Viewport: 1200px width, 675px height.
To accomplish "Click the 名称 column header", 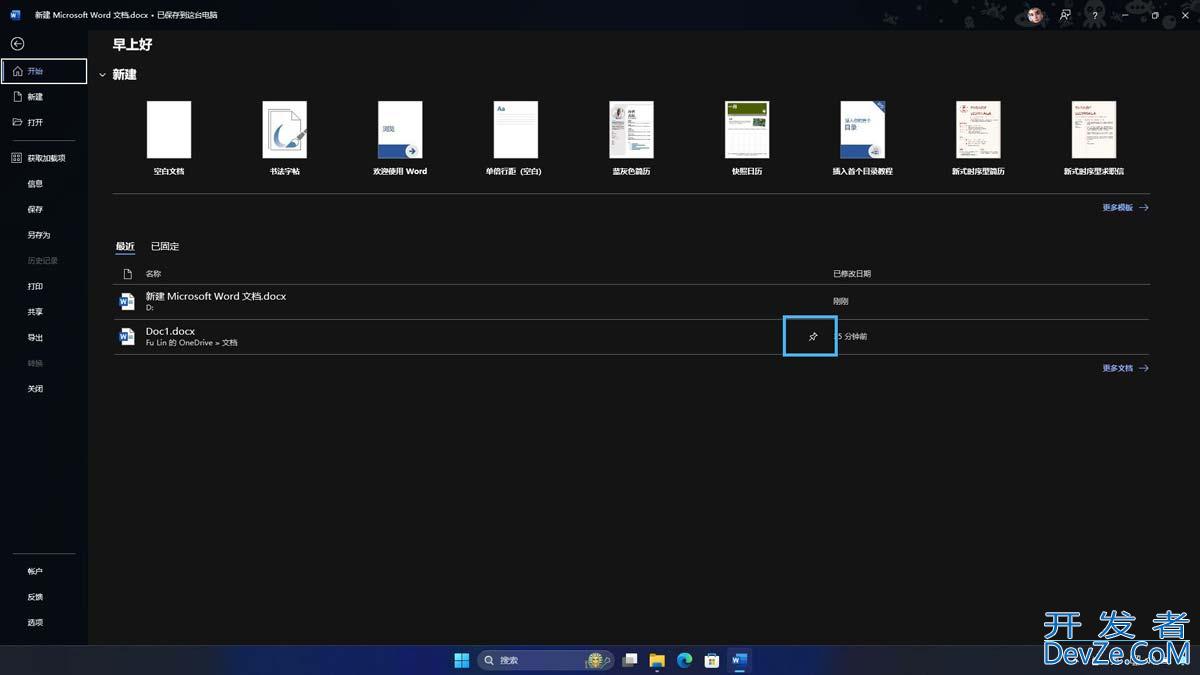I will (153, 274).
